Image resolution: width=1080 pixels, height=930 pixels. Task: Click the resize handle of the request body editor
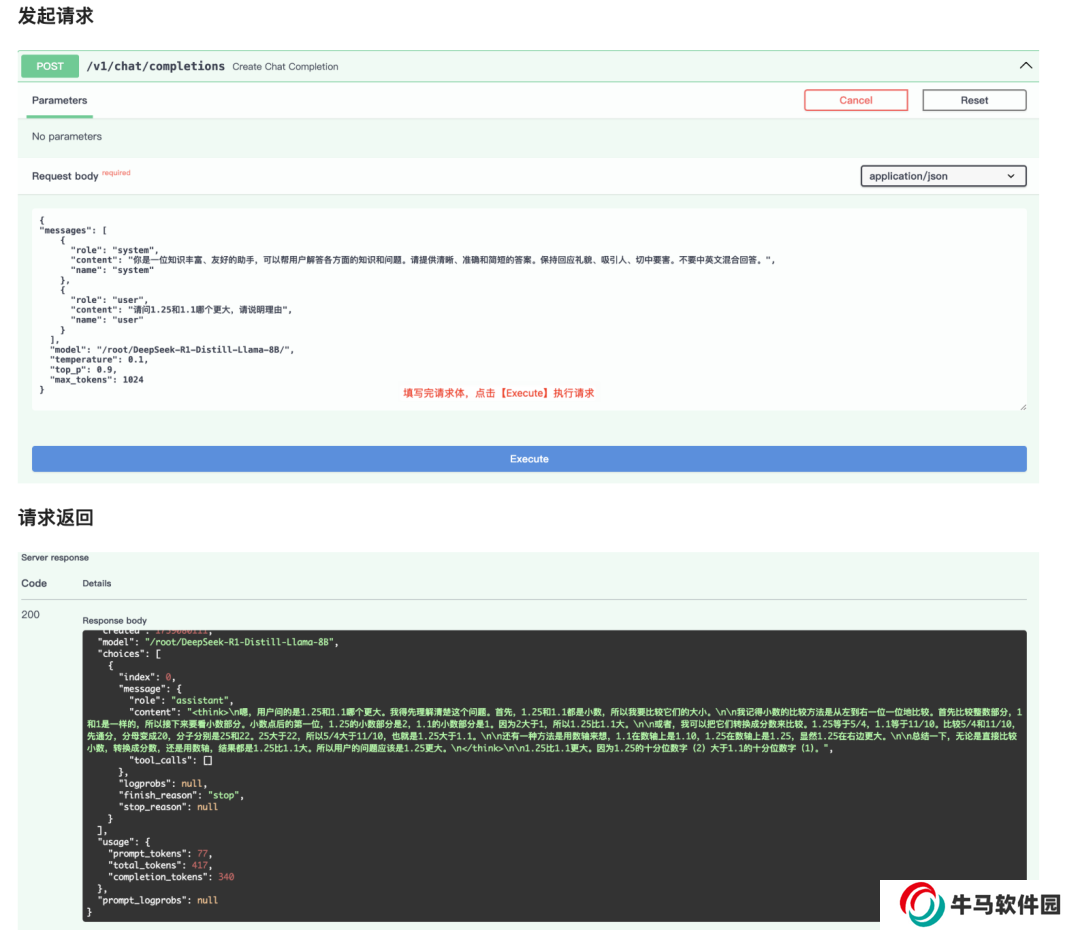coord(1022,406)
